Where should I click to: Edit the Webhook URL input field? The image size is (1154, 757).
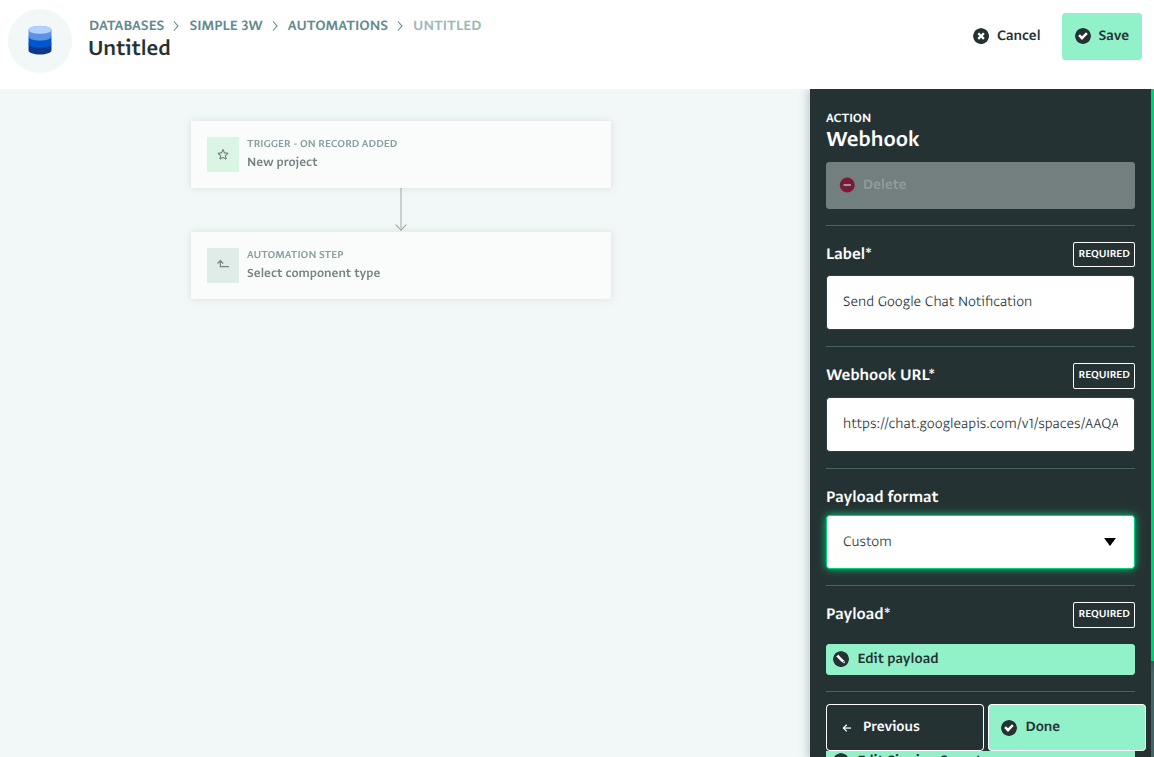coord(980,424)
